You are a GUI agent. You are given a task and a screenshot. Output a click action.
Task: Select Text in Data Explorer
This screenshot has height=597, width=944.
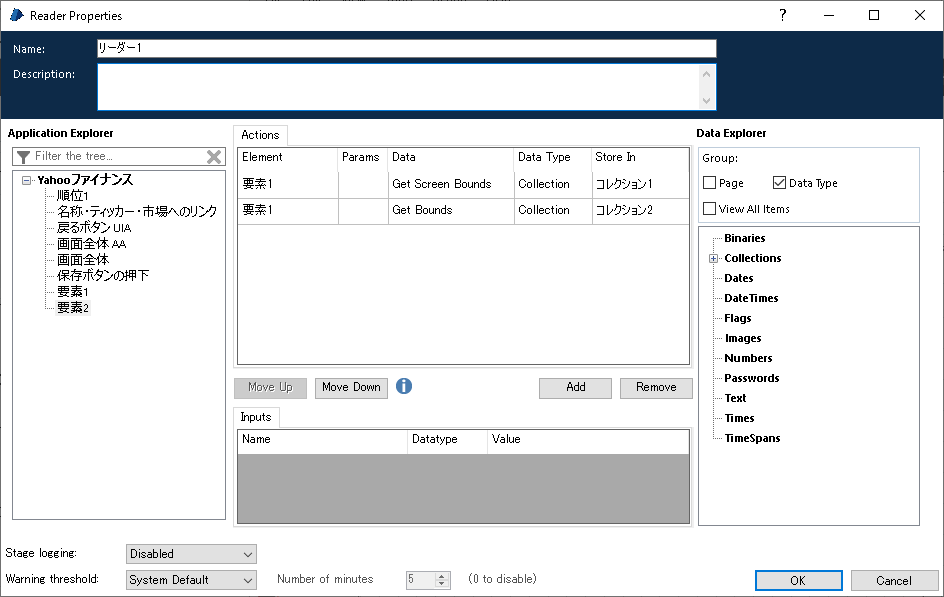(x=735, y=398)
